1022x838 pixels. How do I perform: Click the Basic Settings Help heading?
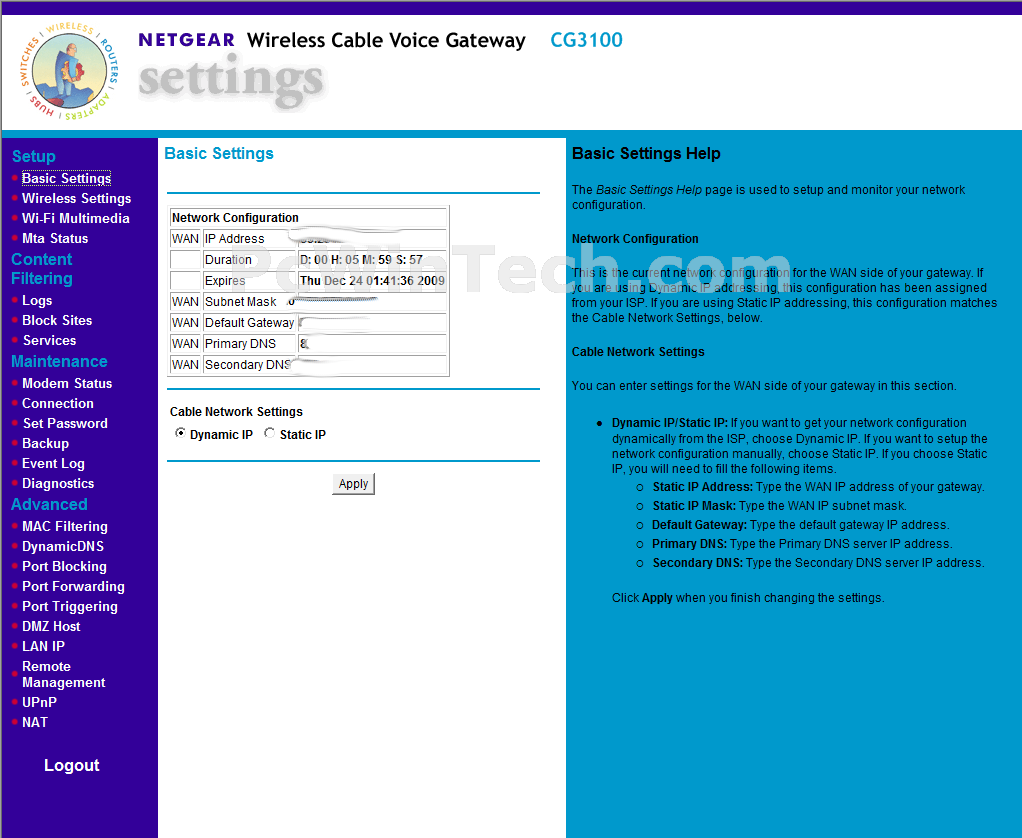click(646, 154)
